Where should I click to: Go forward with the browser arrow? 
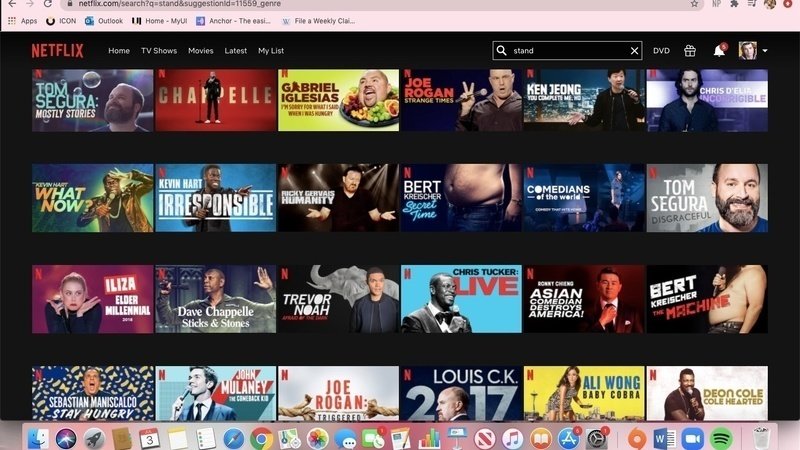(x=30, y=4)
